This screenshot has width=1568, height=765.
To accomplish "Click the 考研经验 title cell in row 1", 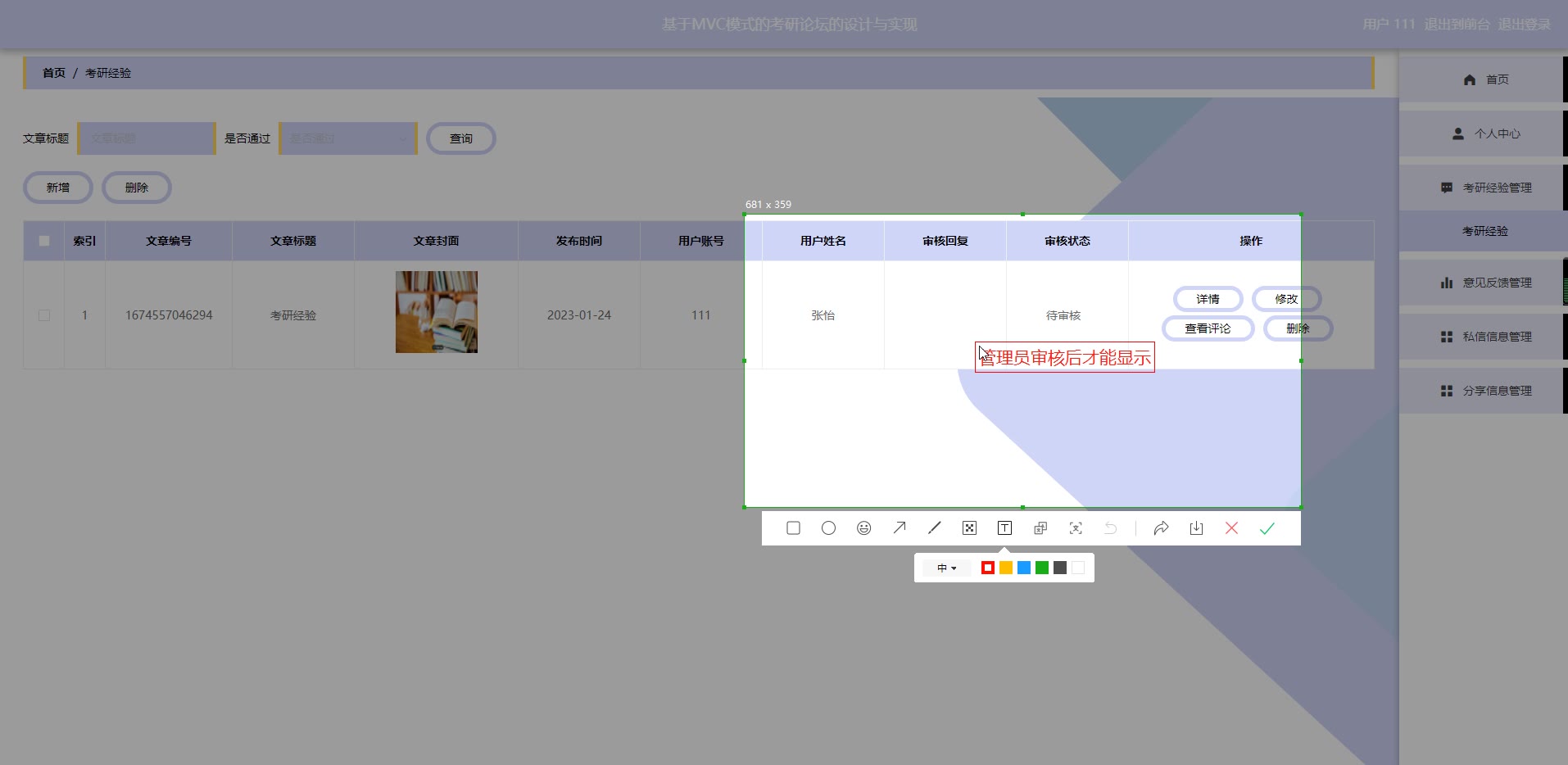I will (x=293, y=315).
